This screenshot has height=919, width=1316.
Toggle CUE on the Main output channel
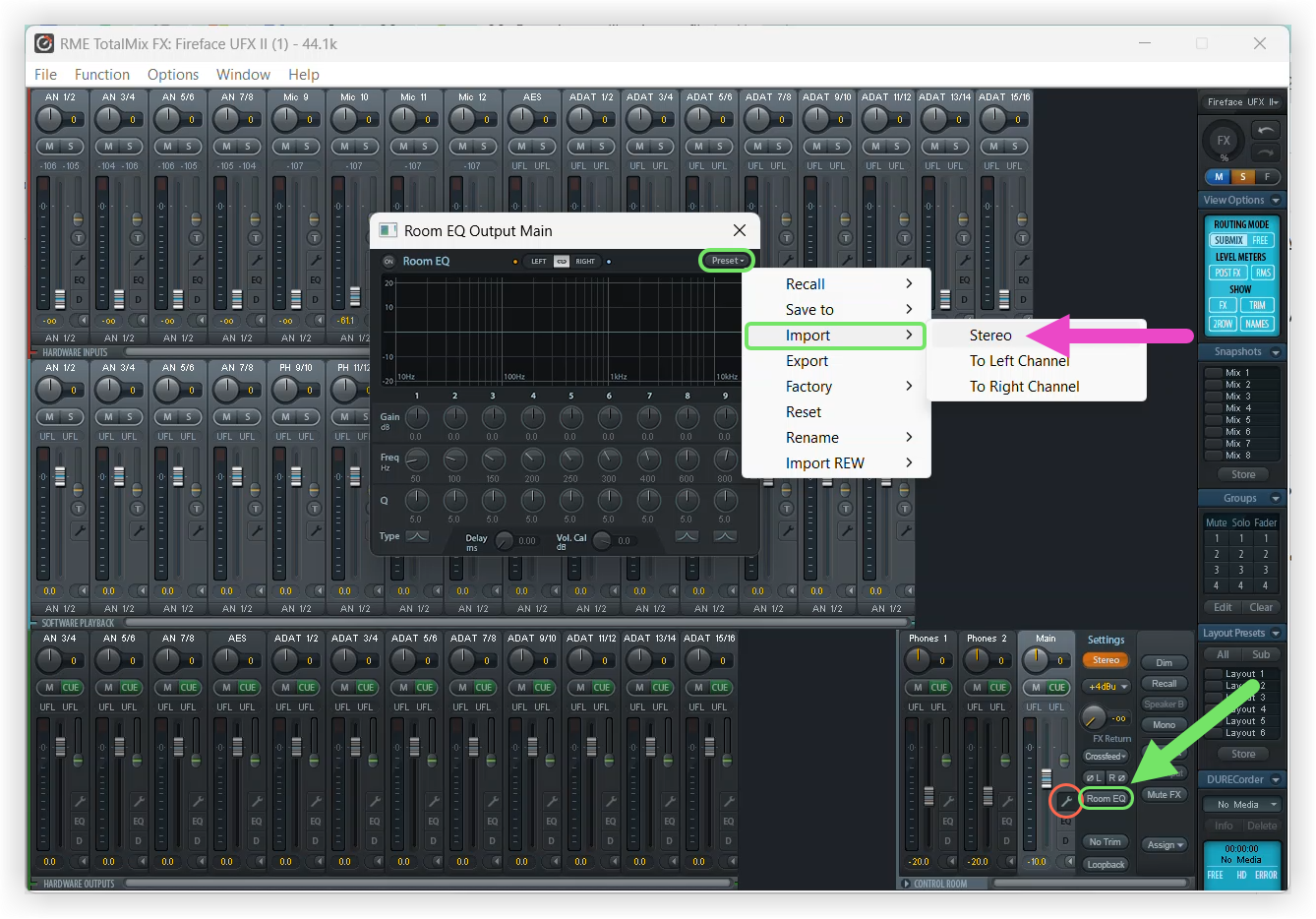1057,687
